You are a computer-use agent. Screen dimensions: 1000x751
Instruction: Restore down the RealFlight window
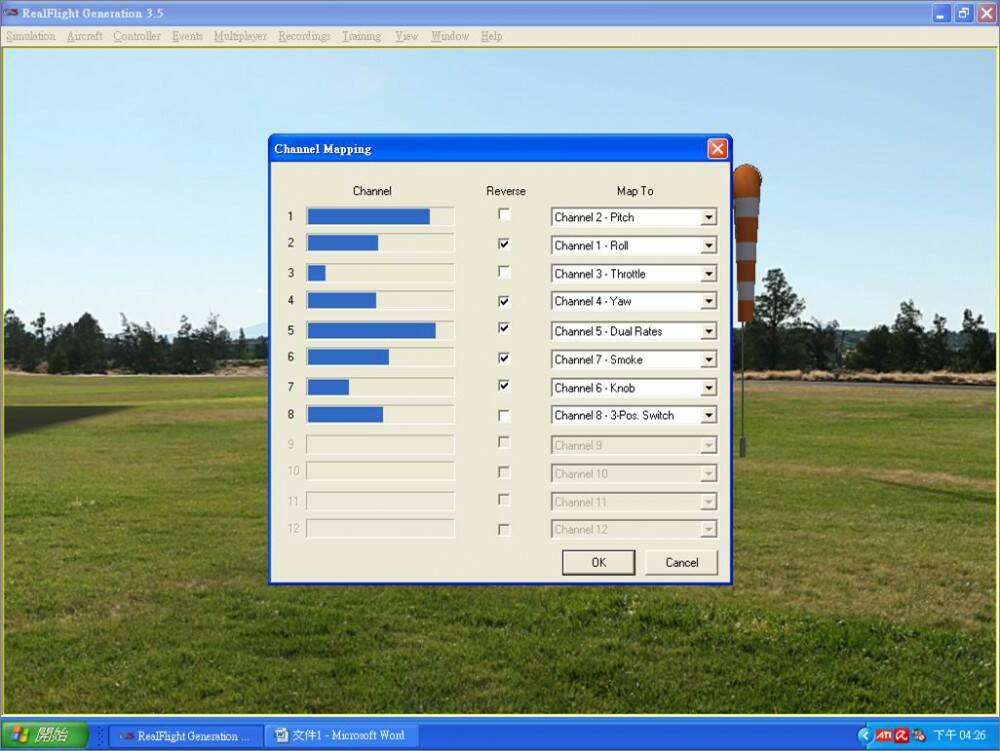click(x=964, y=13)
